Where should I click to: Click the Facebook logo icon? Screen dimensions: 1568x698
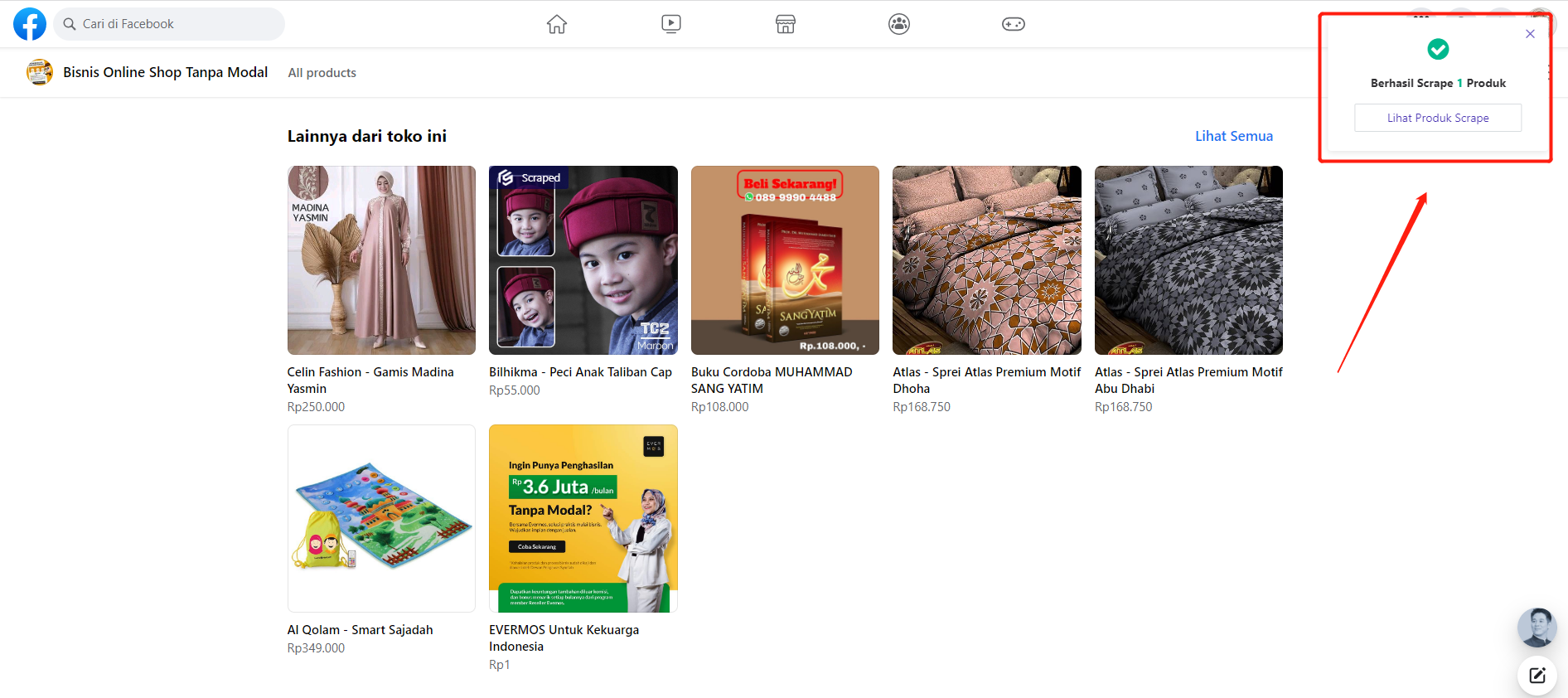click(30, 24)
